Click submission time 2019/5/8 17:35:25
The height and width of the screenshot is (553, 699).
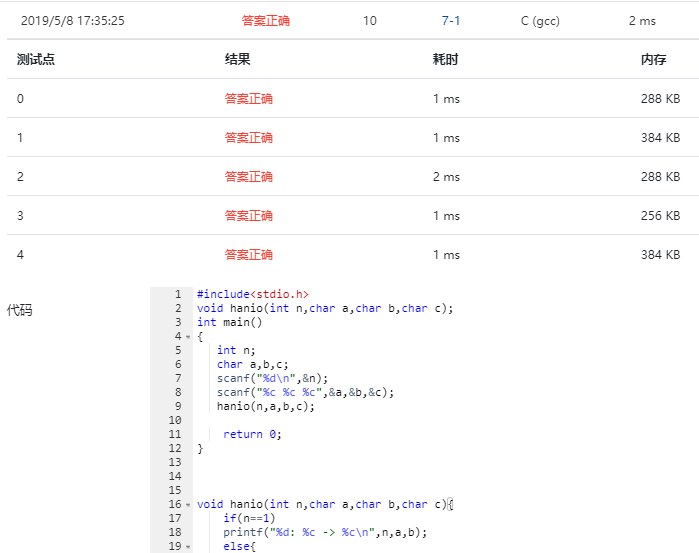[x=73, y=21]
